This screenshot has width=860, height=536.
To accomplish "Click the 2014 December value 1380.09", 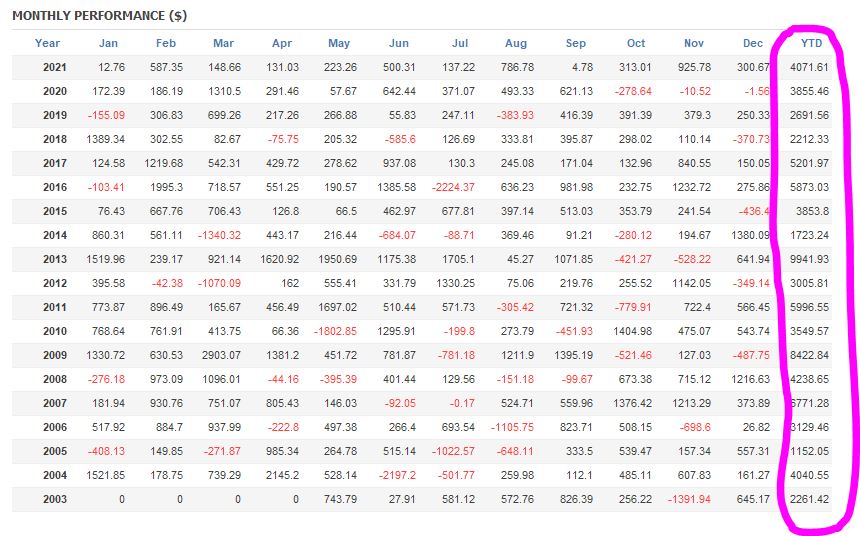I will 746,235.
